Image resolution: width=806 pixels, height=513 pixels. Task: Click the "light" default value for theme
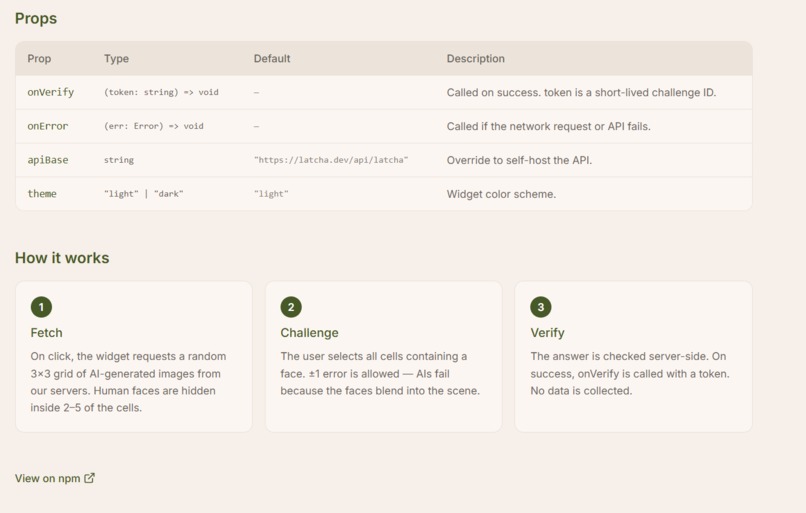(271, 194)
